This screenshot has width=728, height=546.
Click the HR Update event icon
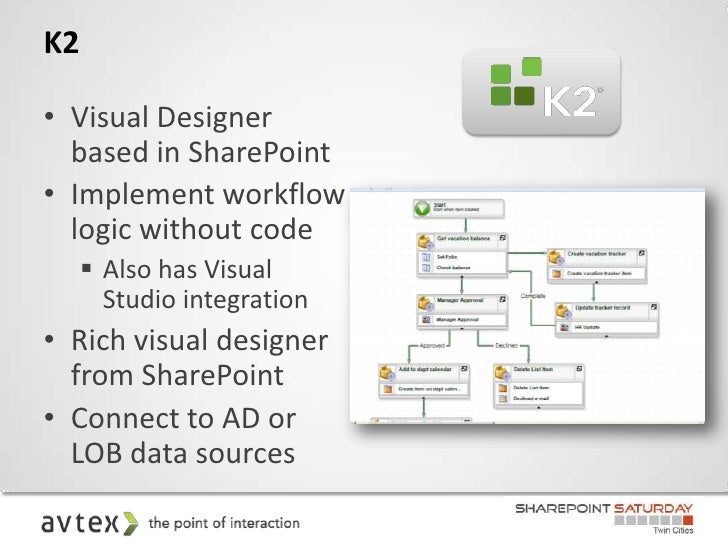click(564, 327)
